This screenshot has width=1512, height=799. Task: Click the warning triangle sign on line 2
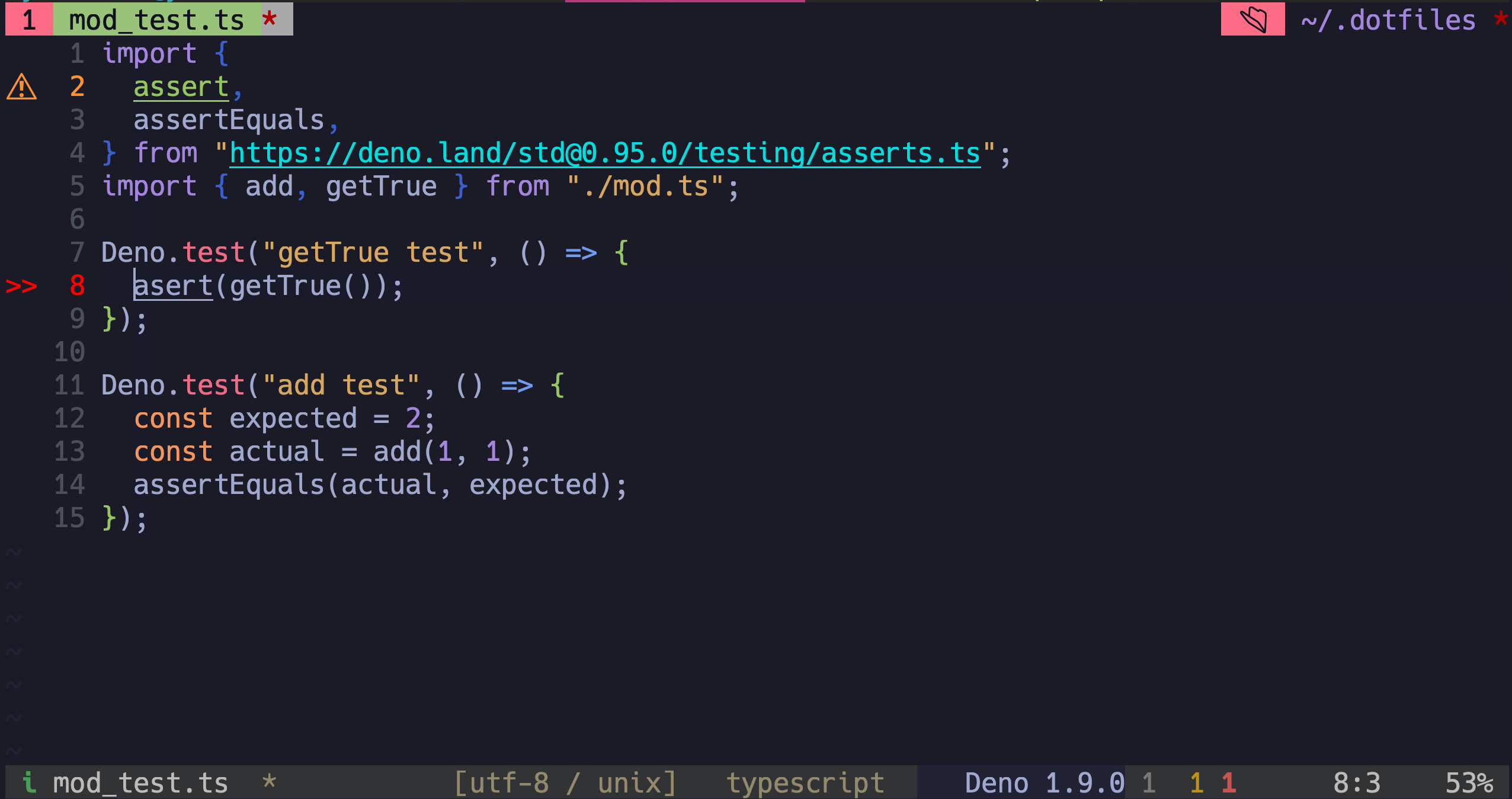click(22, 87)
